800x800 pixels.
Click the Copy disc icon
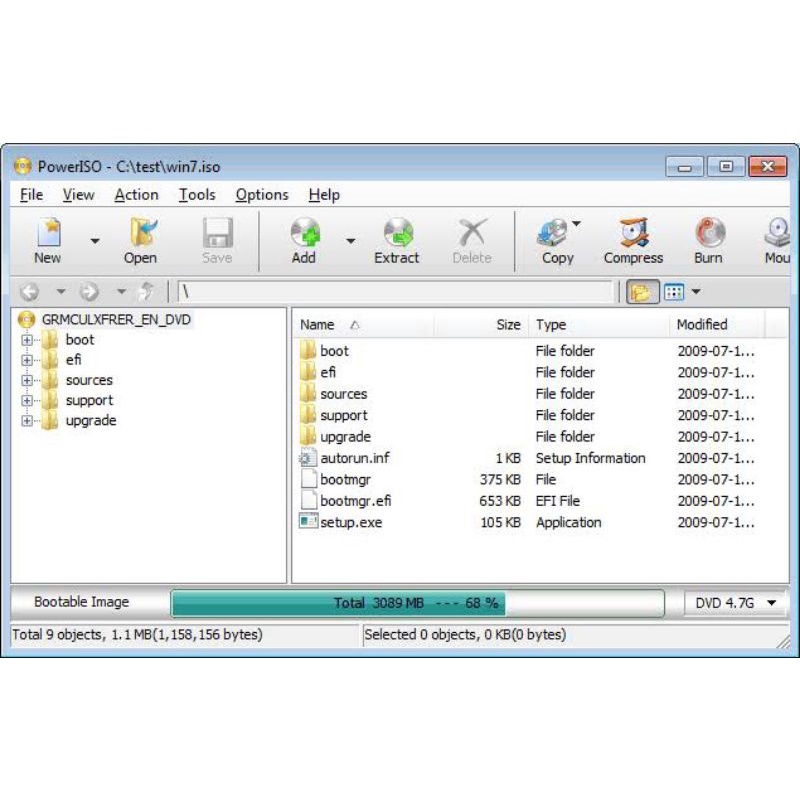pyautogui.click(x=553, y=233)
